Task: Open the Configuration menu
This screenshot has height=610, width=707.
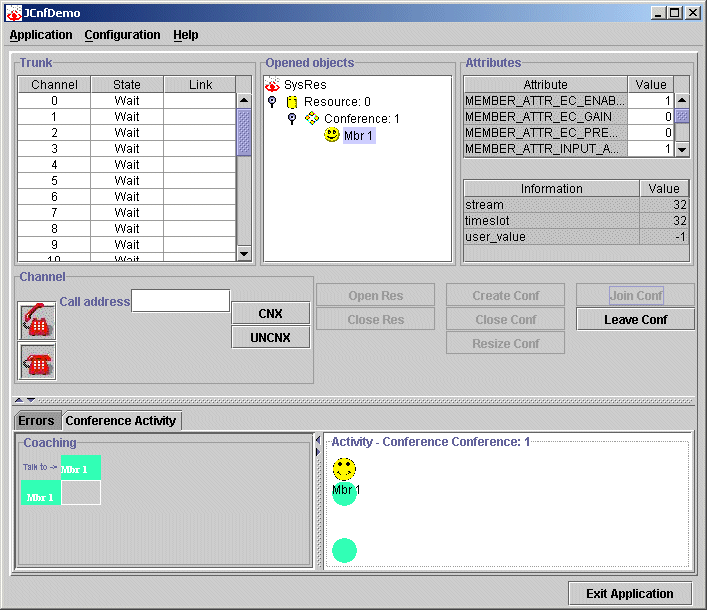Action: [x=122, y=35]
